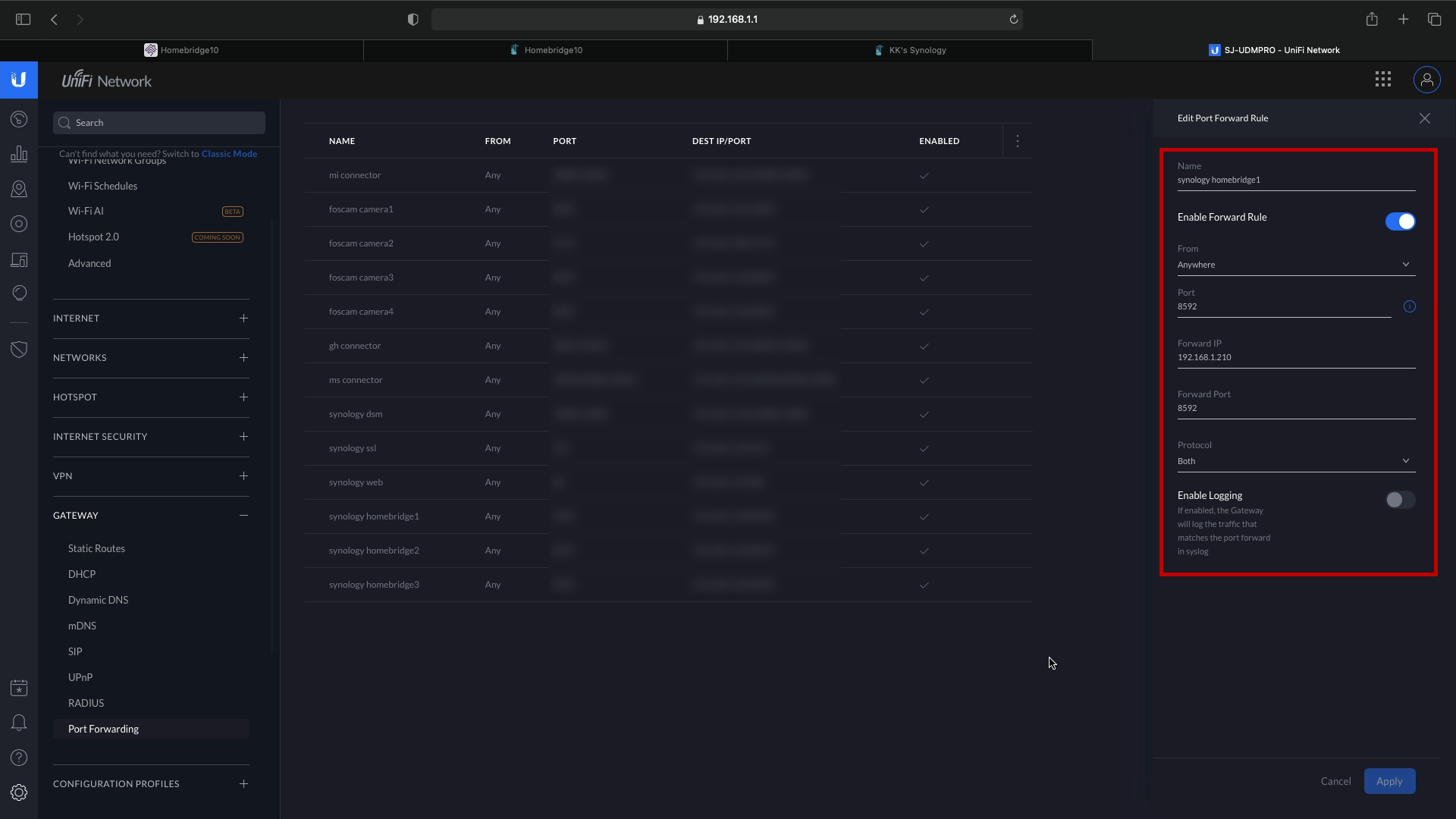Open the Settings gear icon
Image resolution: width=1456 pixels, height=819 pixels.
click(19, 792)
